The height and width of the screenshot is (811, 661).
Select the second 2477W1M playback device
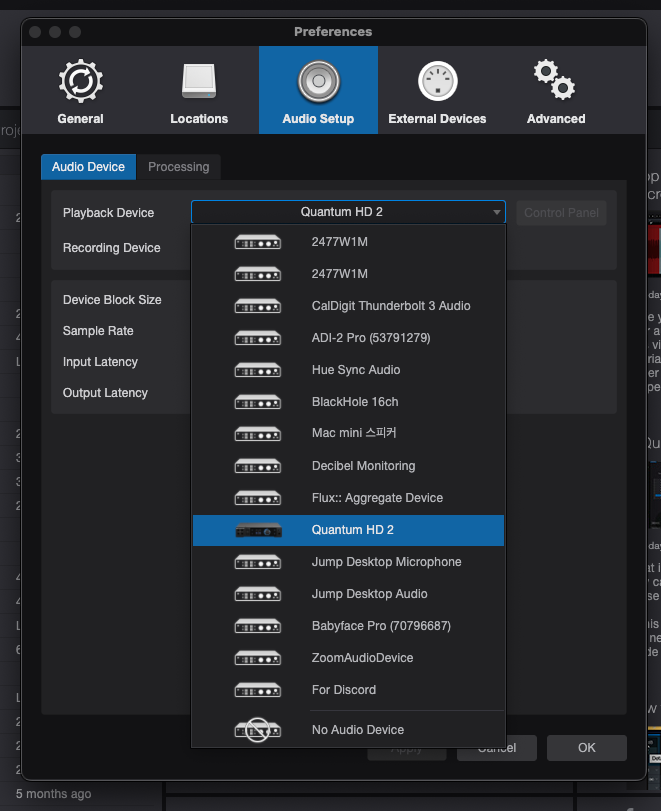coord(348,274)
